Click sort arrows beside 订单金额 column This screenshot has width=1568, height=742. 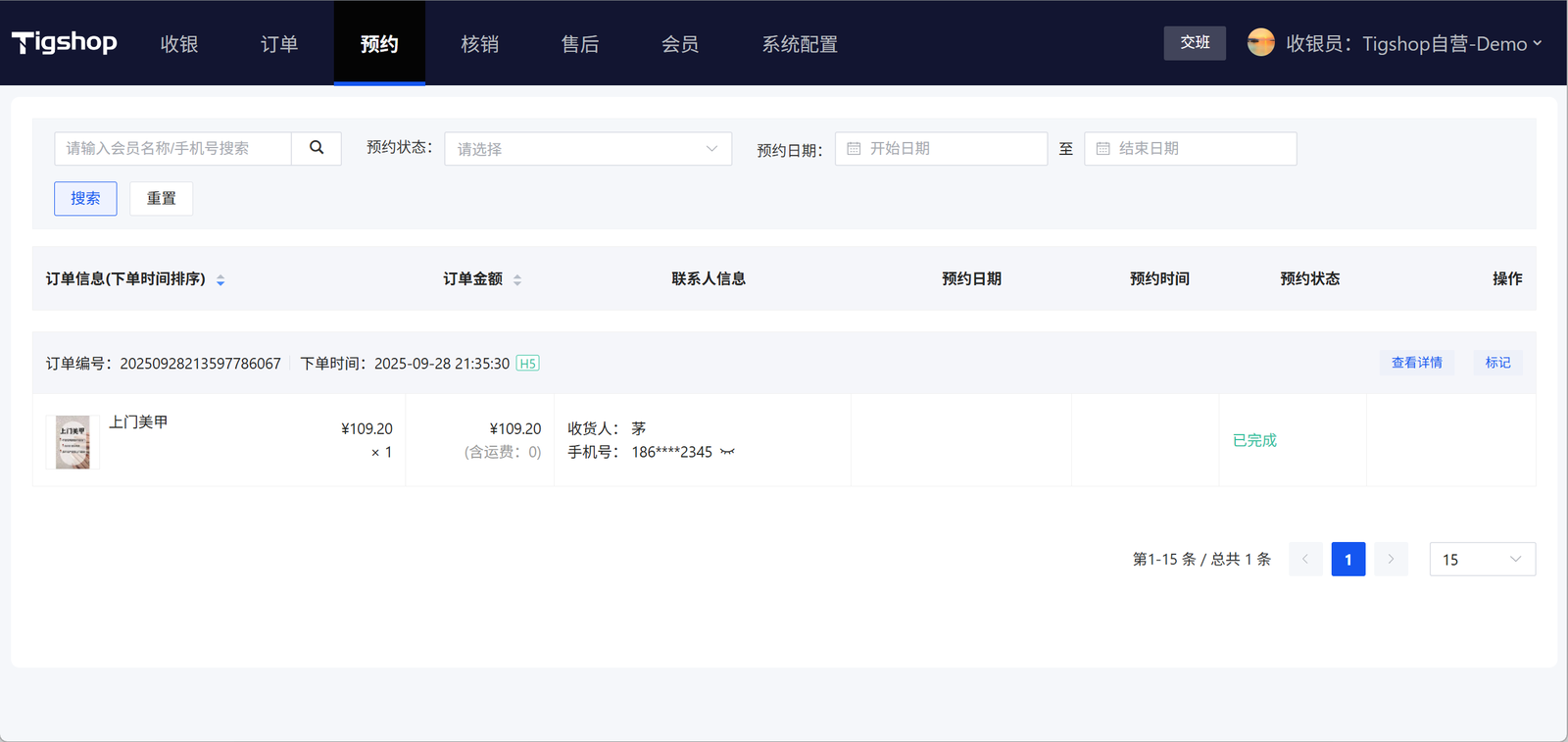coord(517,280)
